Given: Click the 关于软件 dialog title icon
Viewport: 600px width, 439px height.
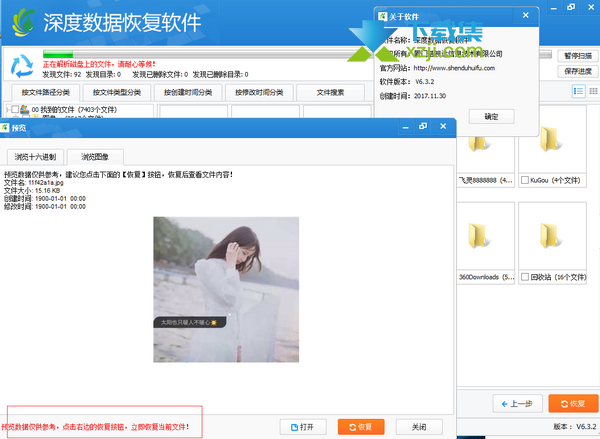Looking at the screenshot, I should point(382,16).
